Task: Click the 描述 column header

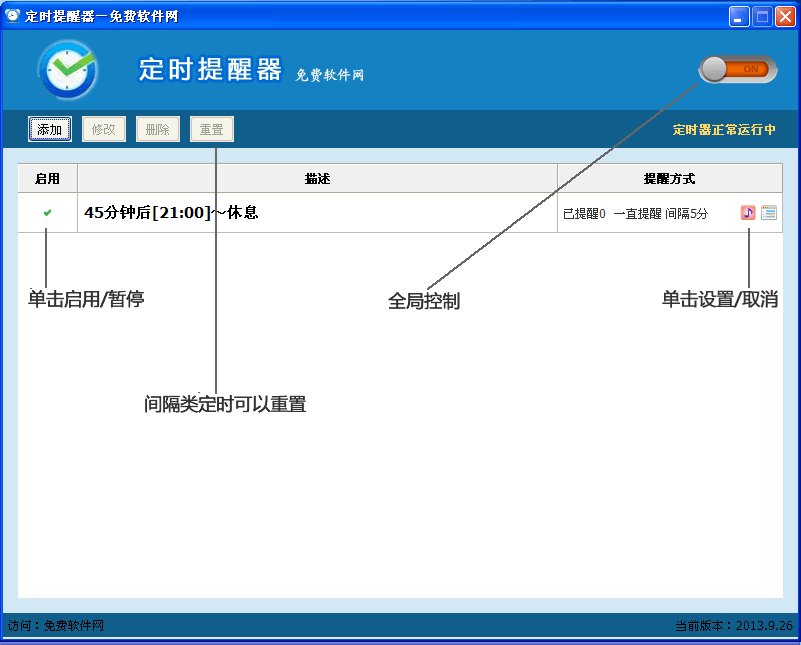Action: (x=316, y=178)
